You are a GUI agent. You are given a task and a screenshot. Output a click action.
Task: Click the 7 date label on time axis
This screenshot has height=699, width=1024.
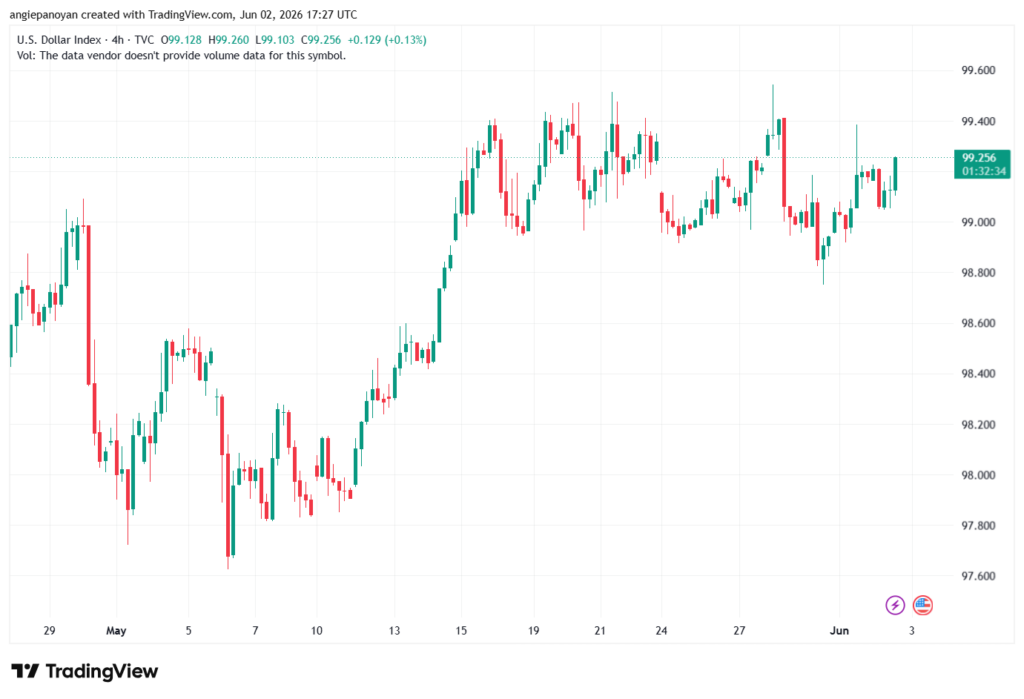click(255, 630)
